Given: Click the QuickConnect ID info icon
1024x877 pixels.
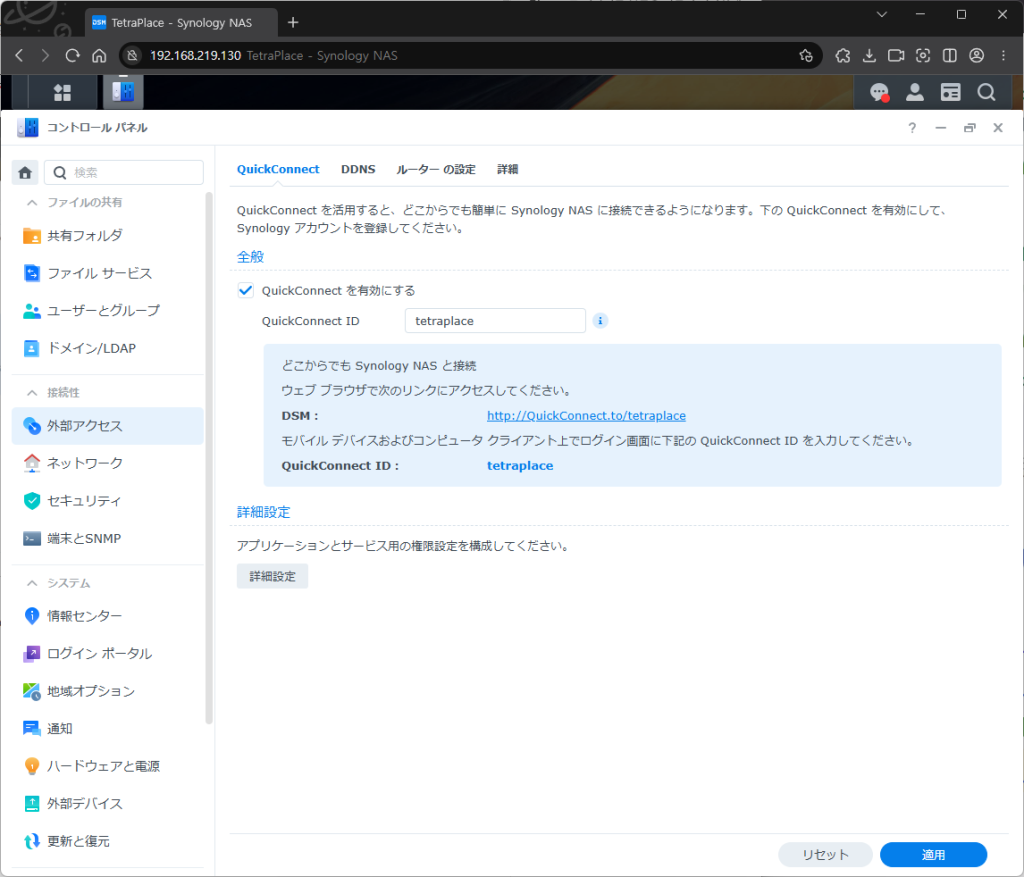Looking at the screenshot, I should click(600, 321).
